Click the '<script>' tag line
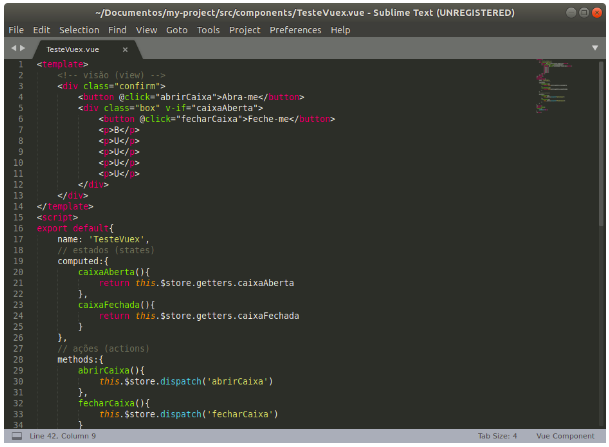 click(x=57, y=217)
